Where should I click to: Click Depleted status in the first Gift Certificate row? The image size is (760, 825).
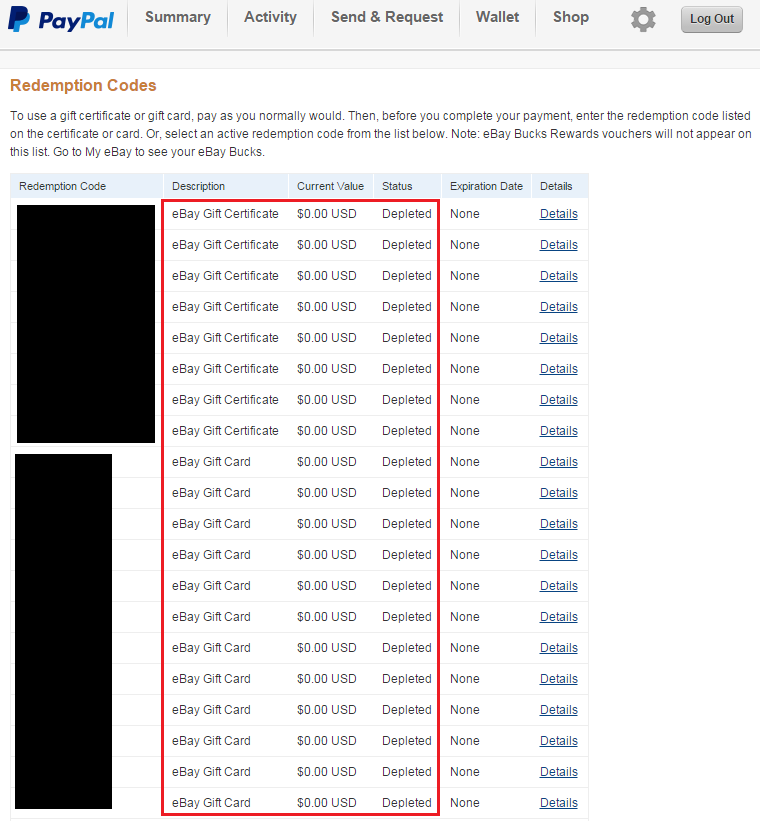pyautogui.click(x=406, y=214)
